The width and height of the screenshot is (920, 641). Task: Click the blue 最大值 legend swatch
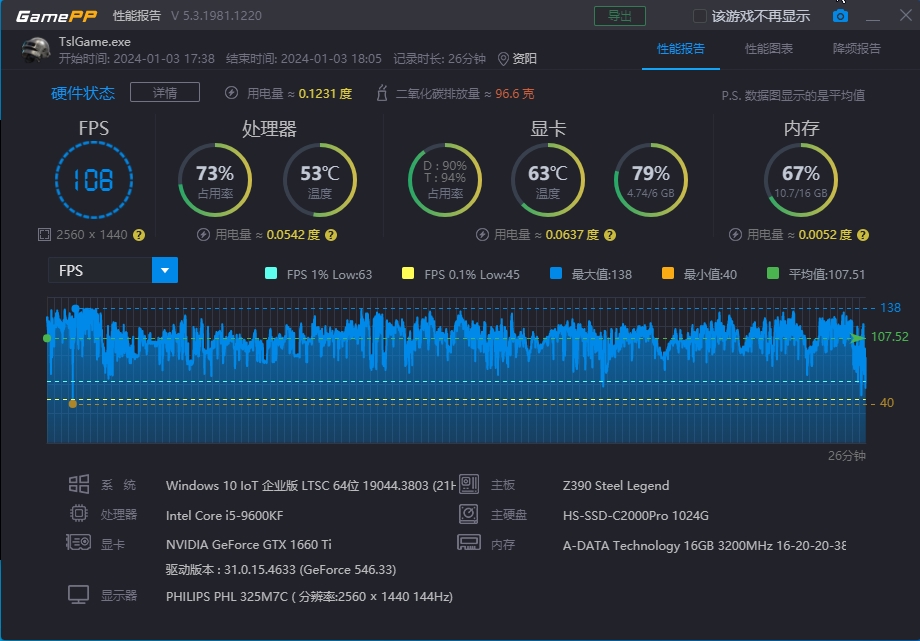(556, 273)
